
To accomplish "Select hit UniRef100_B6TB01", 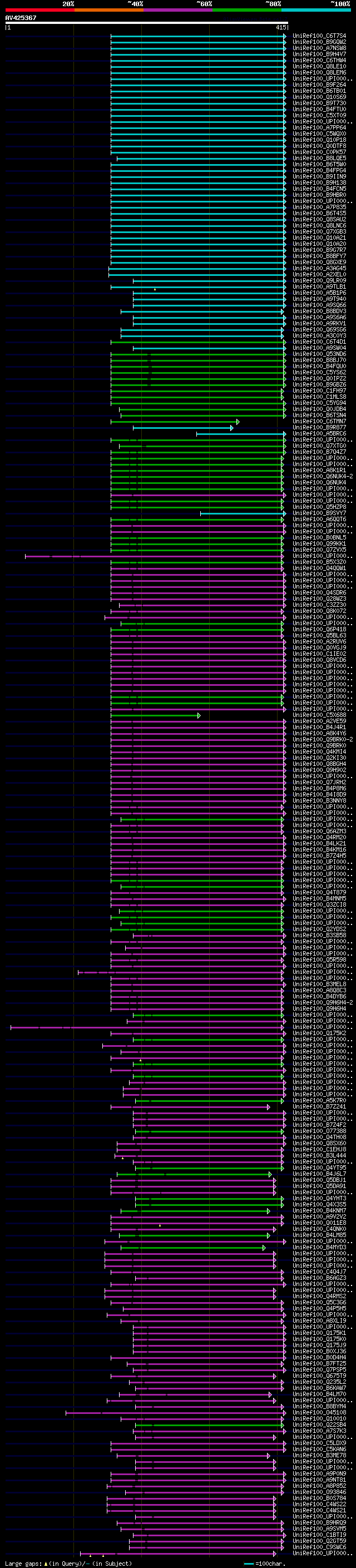I will pos(319,91).
